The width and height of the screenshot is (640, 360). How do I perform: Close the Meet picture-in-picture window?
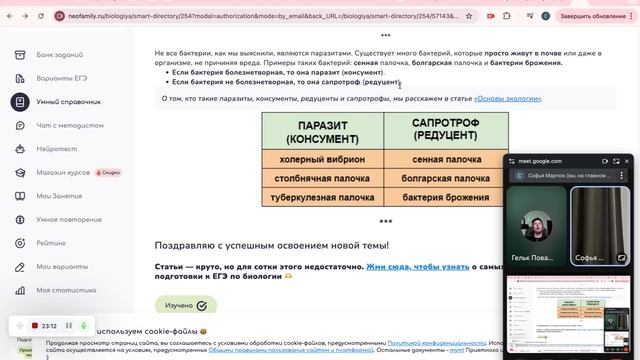pyautogui.click(x=627, y=161)
